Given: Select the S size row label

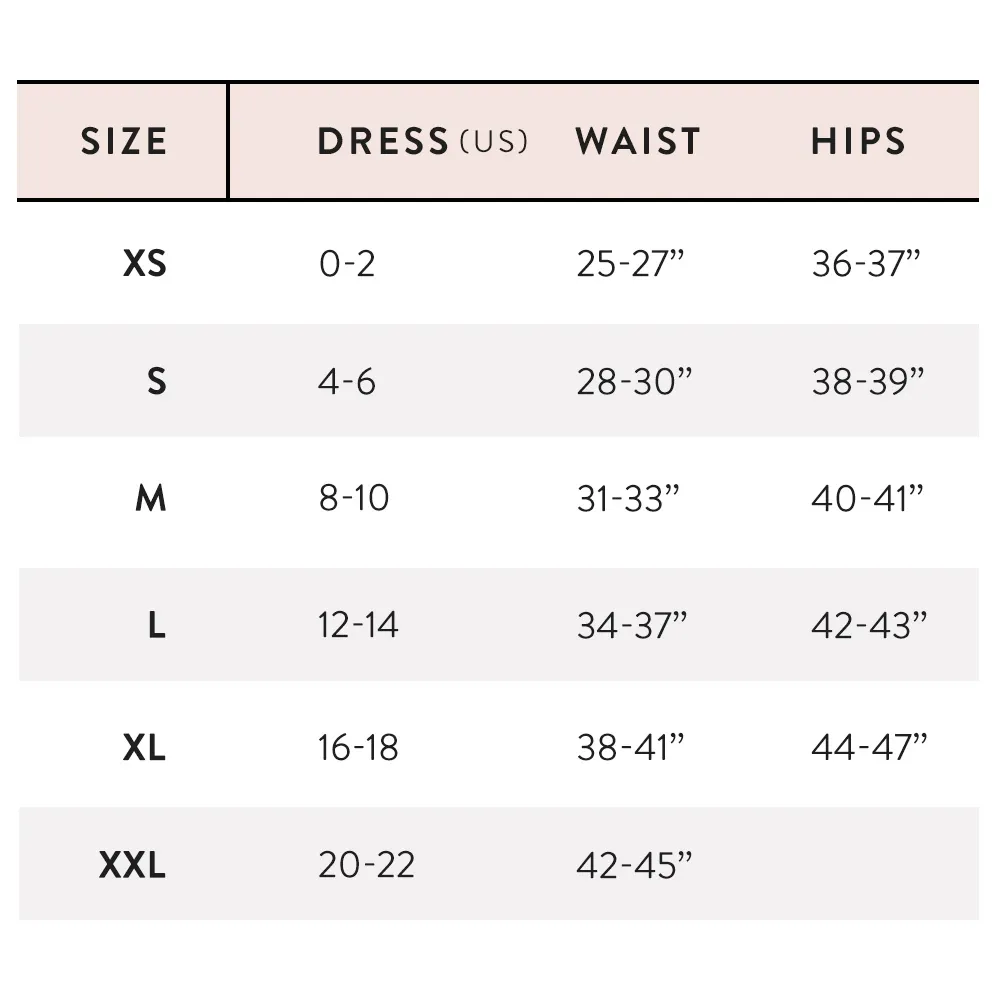Looking at the screenshot, I should coord(157,381).
